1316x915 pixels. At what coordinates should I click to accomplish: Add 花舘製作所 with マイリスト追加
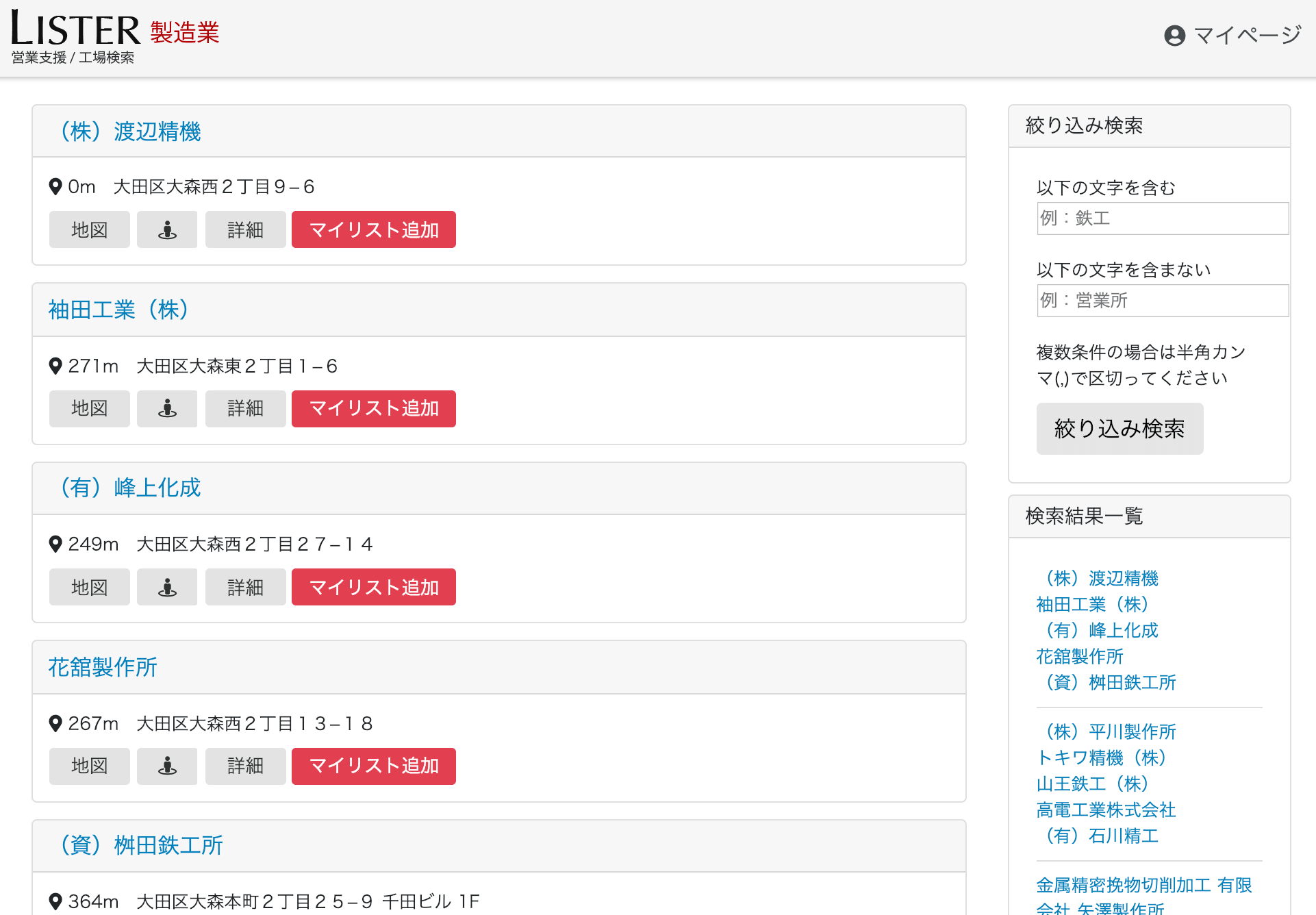pyautogui.click(x=374, y=766)
